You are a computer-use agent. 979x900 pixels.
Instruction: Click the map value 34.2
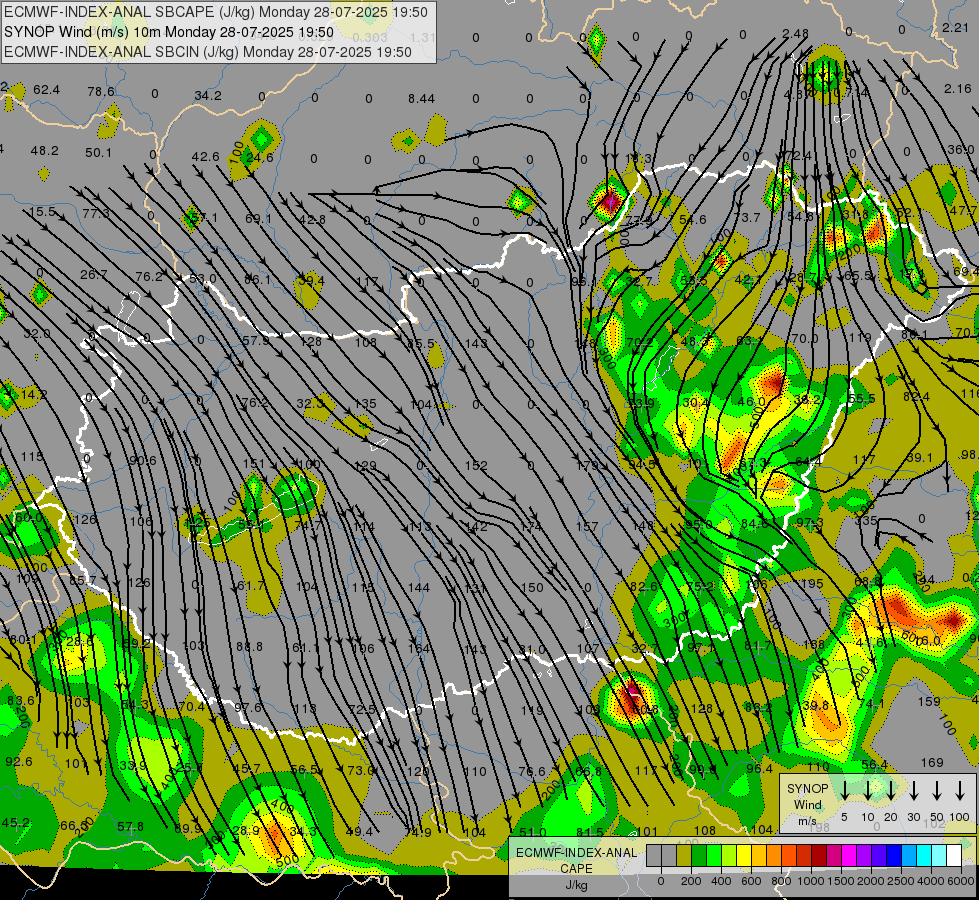point(208,96)
